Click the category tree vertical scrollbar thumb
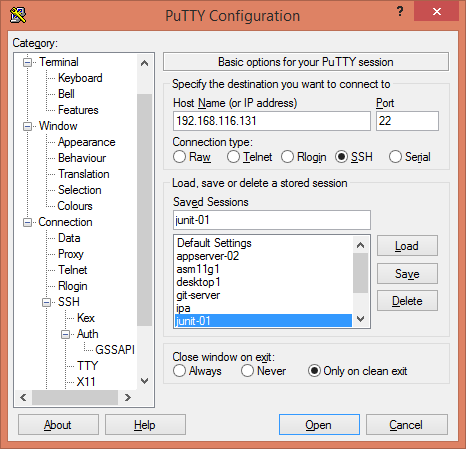Image resolution: width=466 pixels, height=449 pixels. (x=144, y=210)
